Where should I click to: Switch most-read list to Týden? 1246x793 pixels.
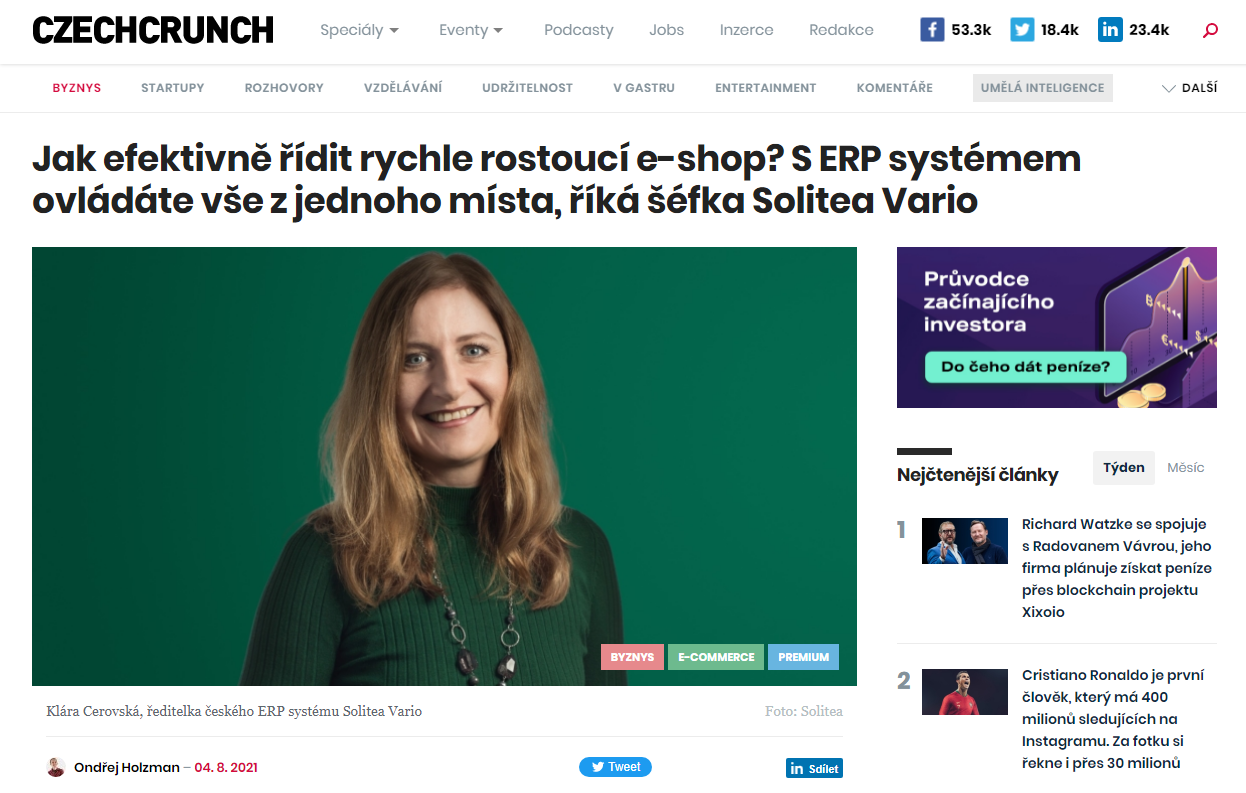pos(1124,468)
